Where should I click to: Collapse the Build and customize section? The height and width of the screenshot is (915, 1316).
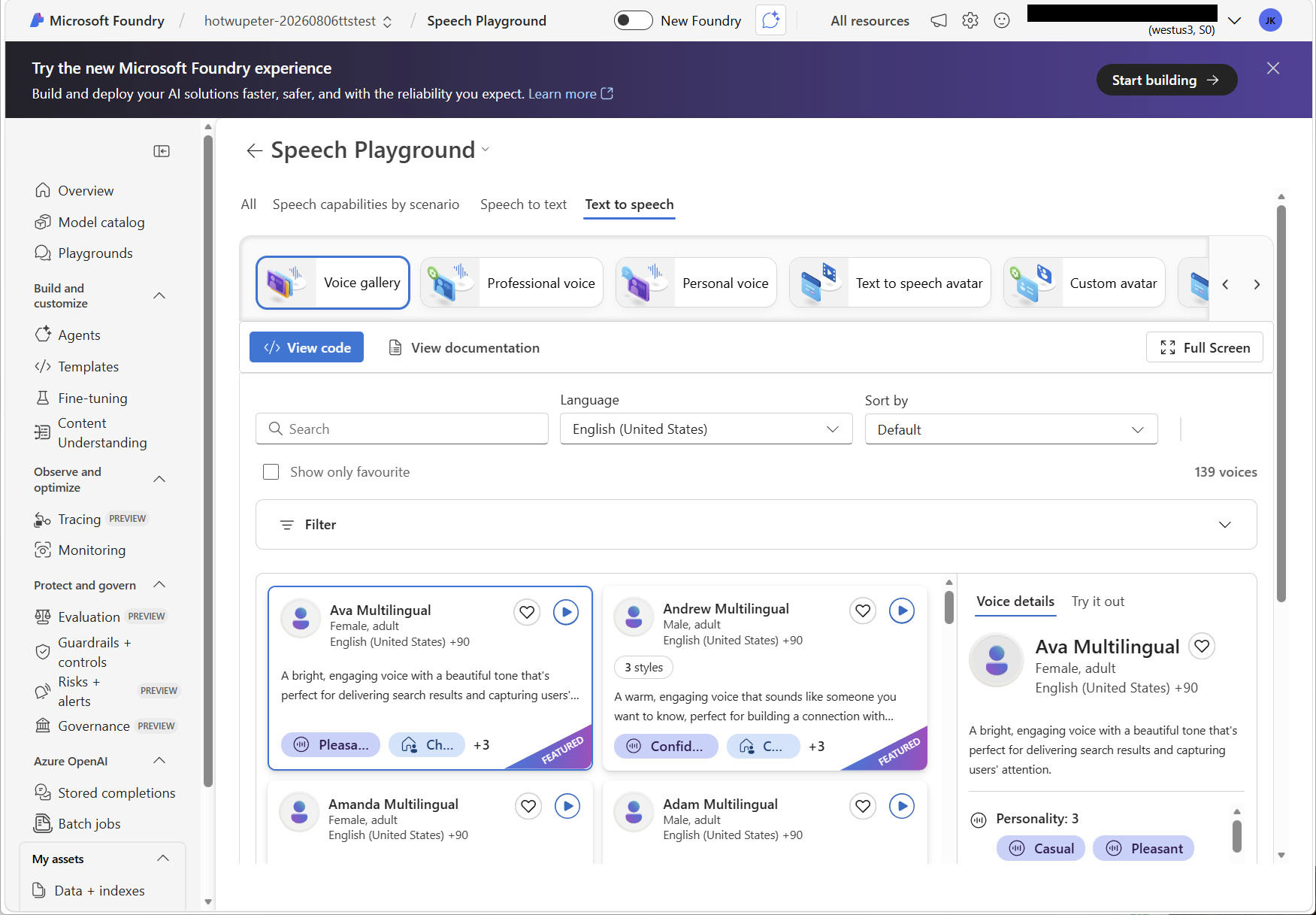click(x=159, y=295)
